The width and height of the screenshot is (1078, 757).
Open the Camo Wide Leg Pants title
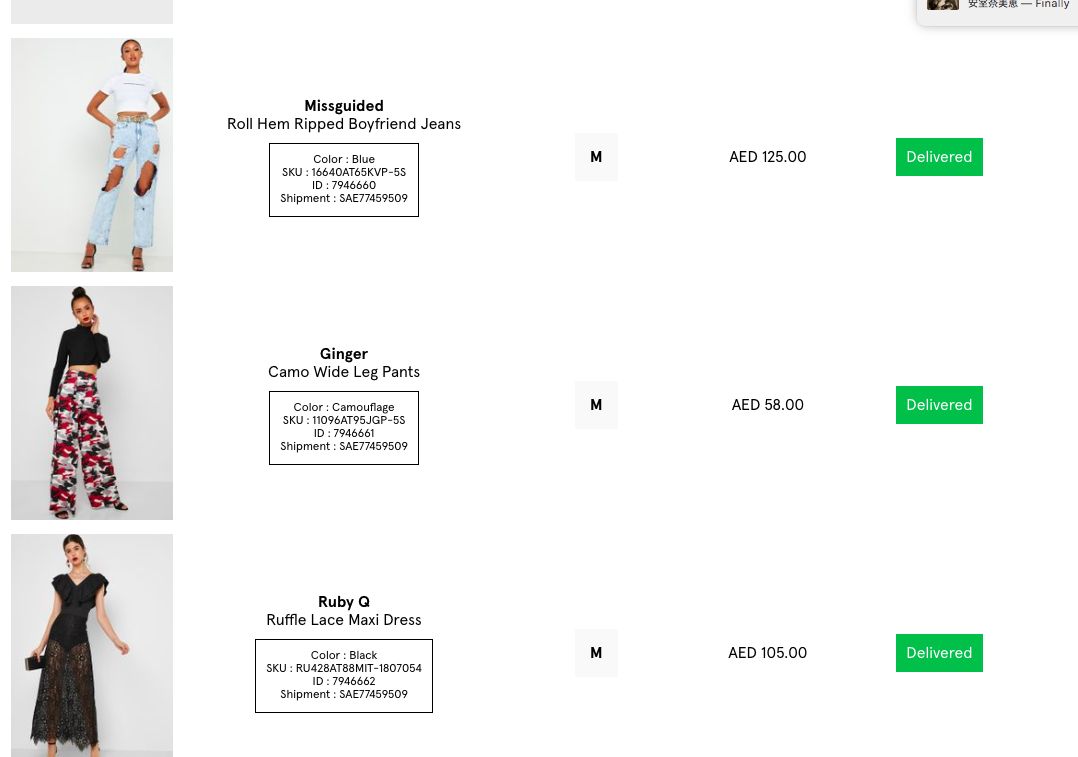point(344,372)
